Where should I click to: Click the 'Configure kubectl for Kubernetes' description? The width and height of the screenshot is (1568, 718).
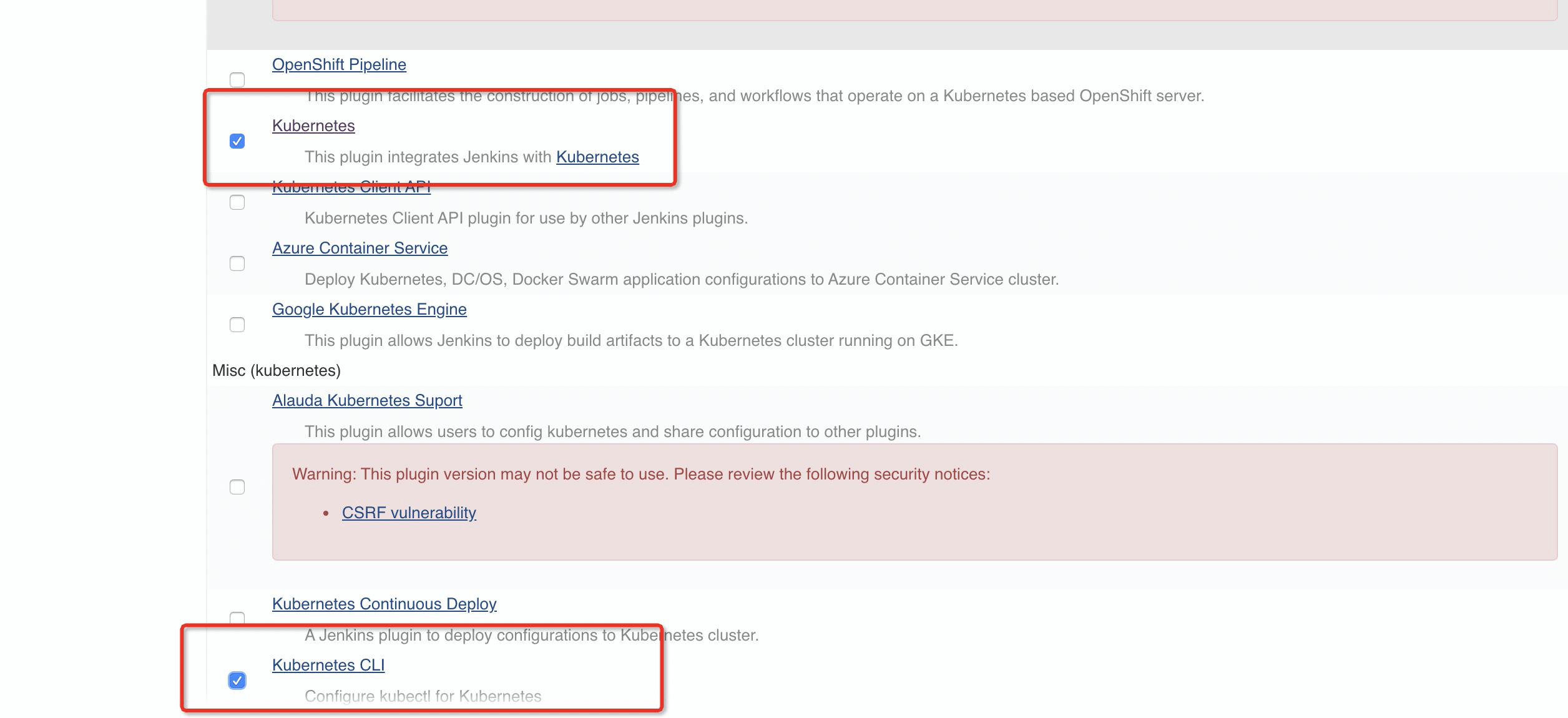click(423, 696)
